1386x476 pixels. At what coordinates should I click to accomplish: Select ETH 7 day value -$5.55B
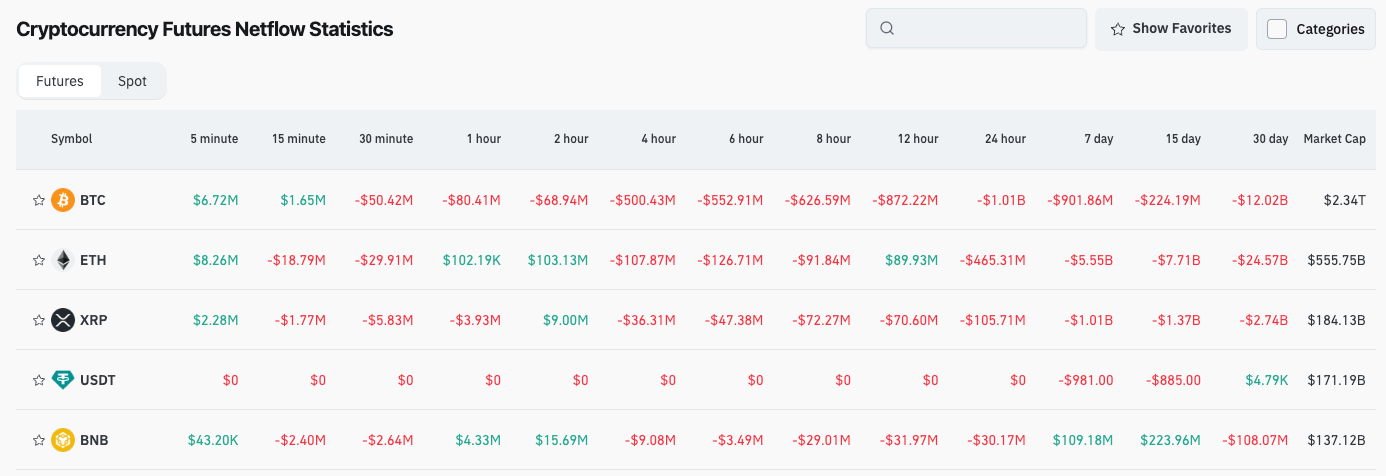[1089, 260]
